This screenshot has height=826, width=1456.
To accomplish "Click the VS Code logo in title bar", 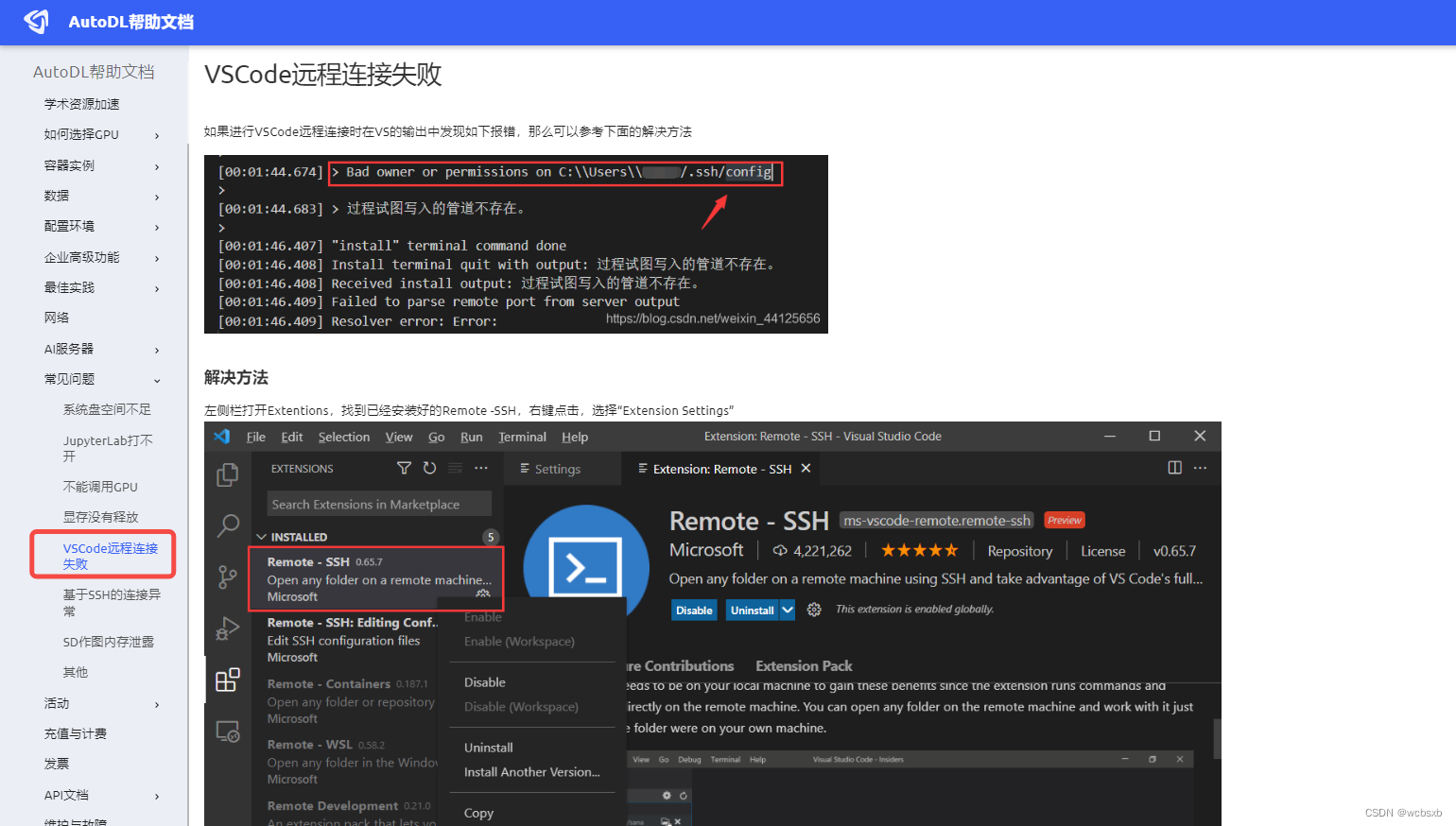I will coord(222,437).
